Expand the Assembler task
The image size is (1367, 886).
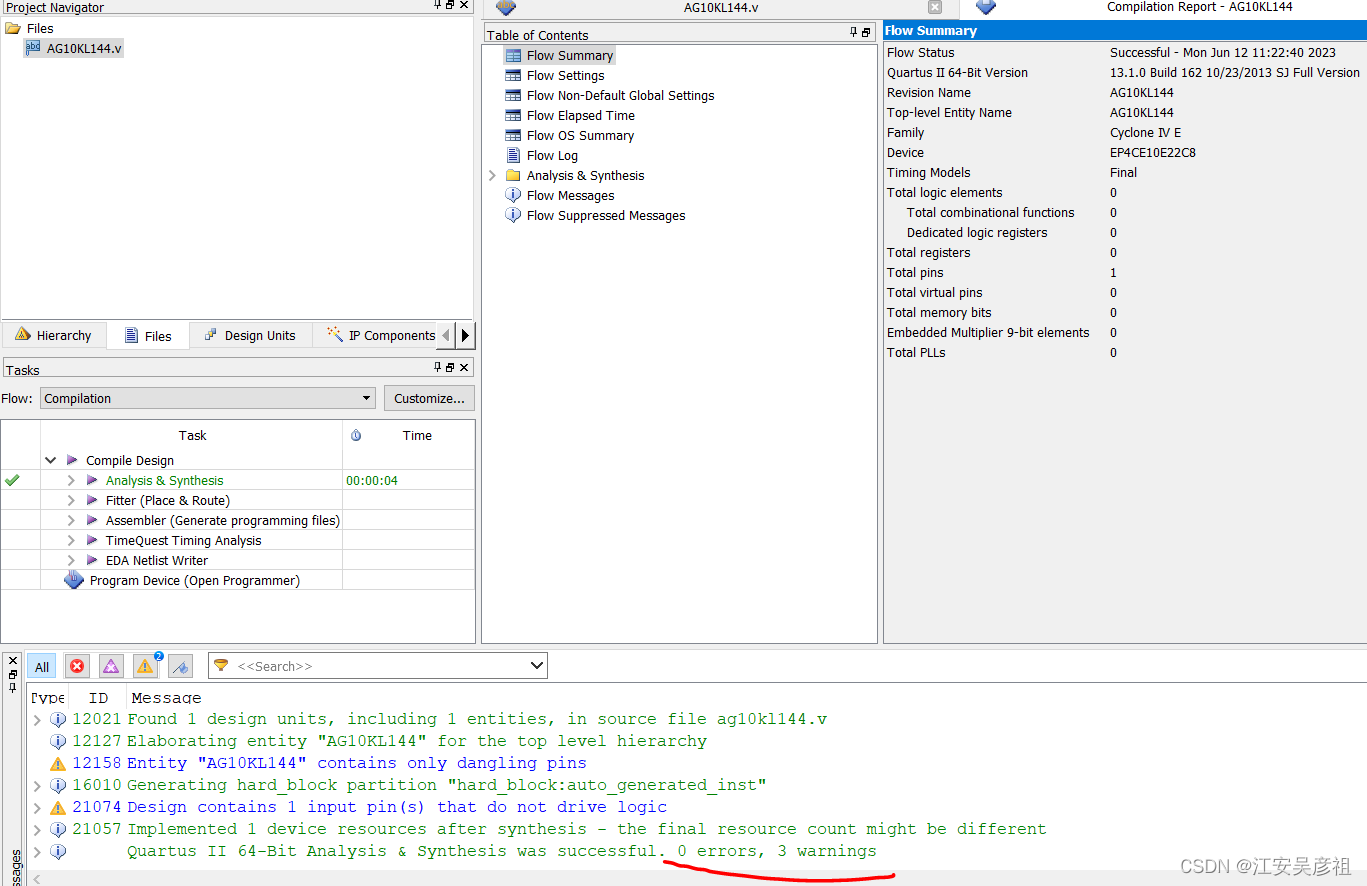pyautogui.click(x=71, y=521)
